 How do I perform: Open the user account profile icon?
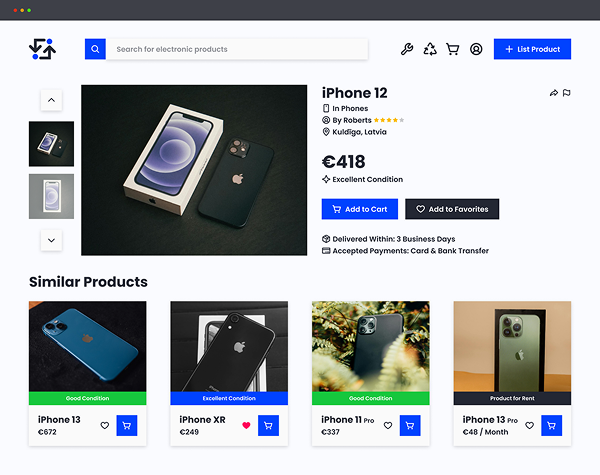(476, 49)
